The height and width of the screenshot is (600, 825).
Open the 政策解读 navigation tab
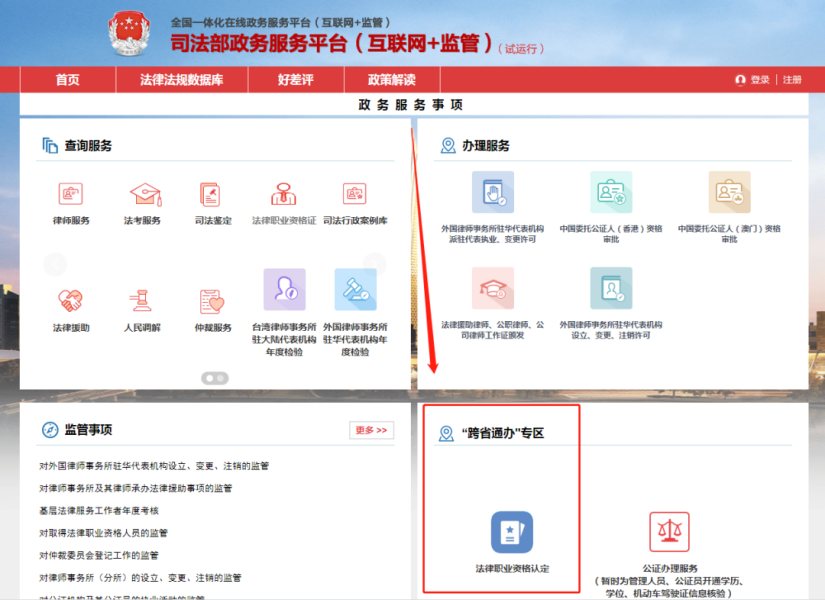(392, 80)
